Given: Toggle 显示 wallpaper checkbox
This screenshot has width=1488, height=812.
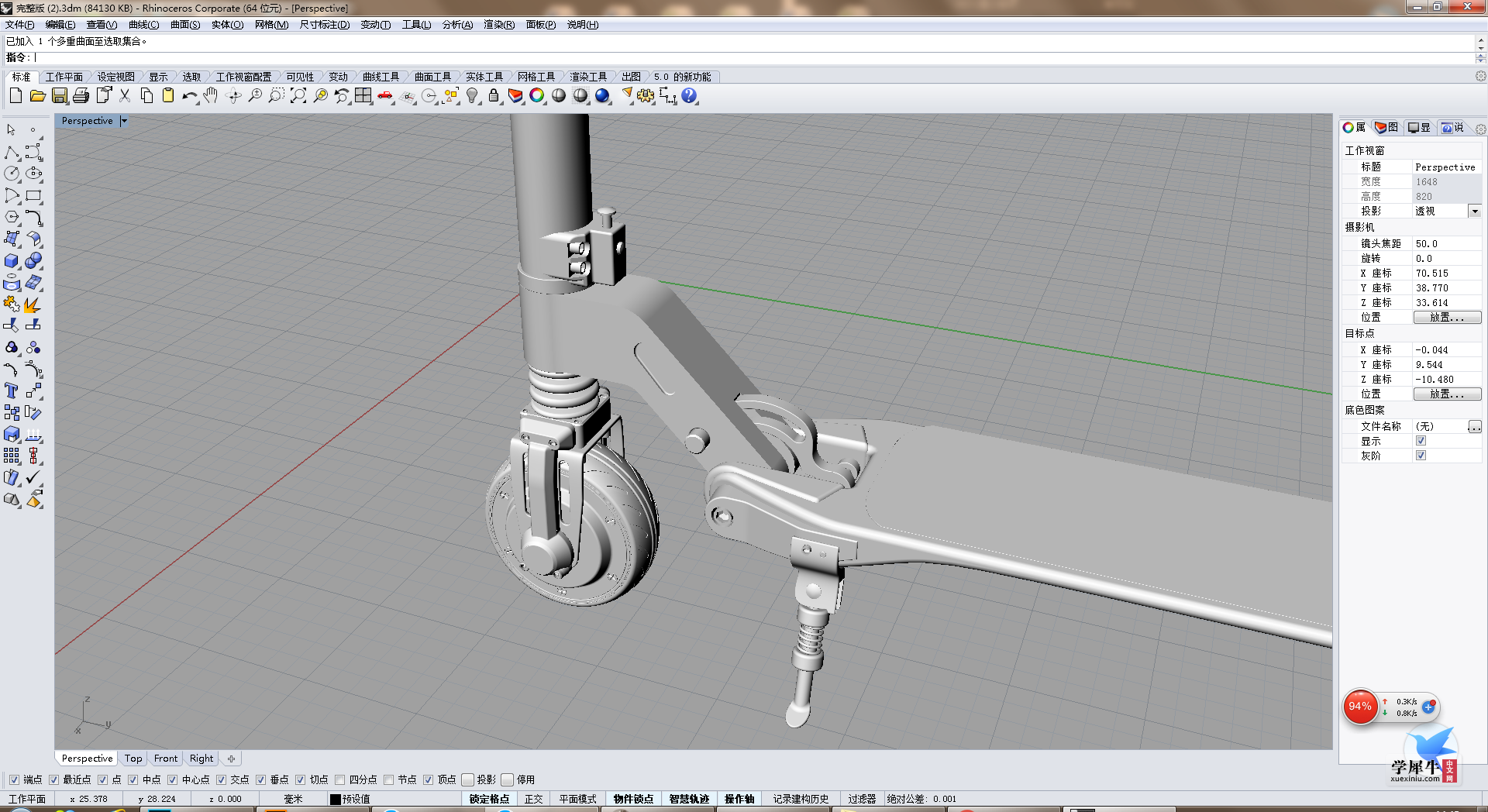Looking at the screenshot, I should coord(1421,441).
